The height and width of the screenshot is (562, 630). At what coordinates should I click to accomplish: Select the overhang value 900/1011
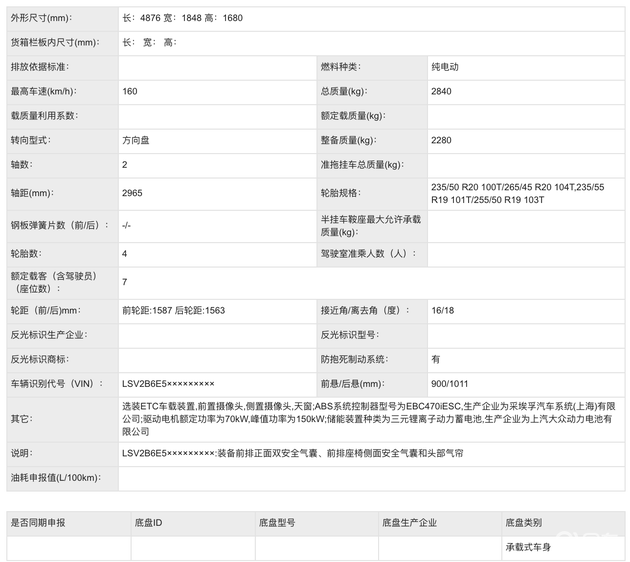450,384
